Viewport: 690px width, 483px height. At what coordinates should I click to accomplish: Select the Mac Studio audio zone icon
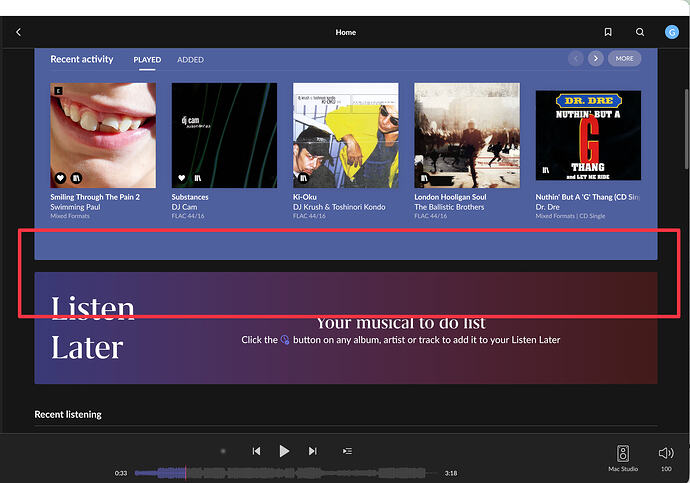tap(623, 454)
